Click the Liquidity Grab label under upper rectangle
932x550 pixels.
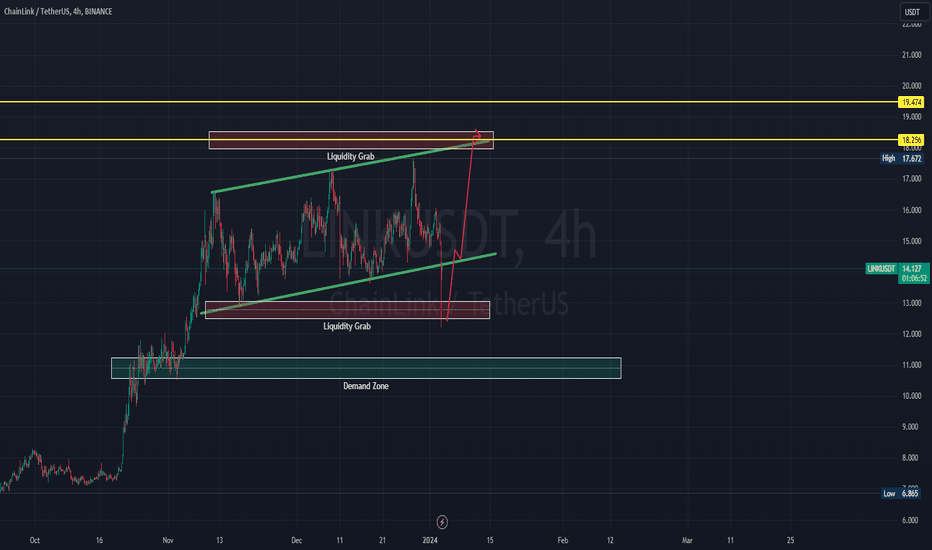pyautogui.click(x=351, y=157)
